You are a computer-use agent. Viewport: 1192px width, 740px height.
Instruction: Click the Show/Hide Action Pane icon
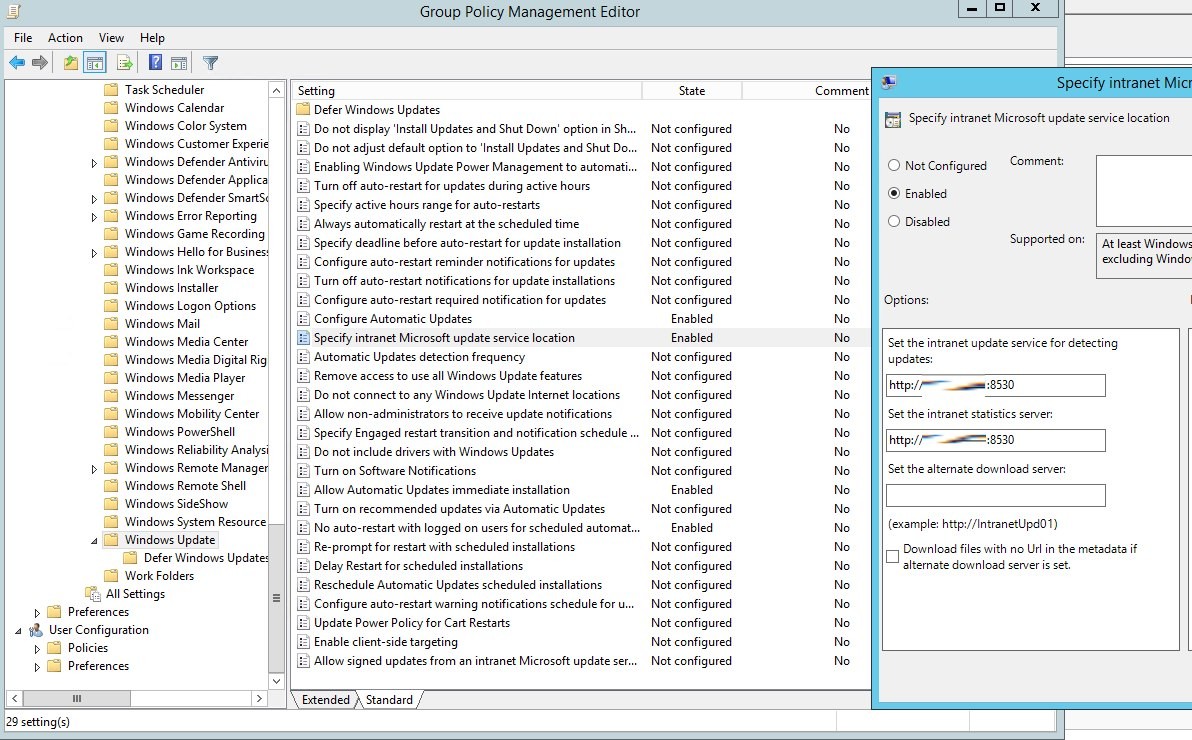coord(179,63)
